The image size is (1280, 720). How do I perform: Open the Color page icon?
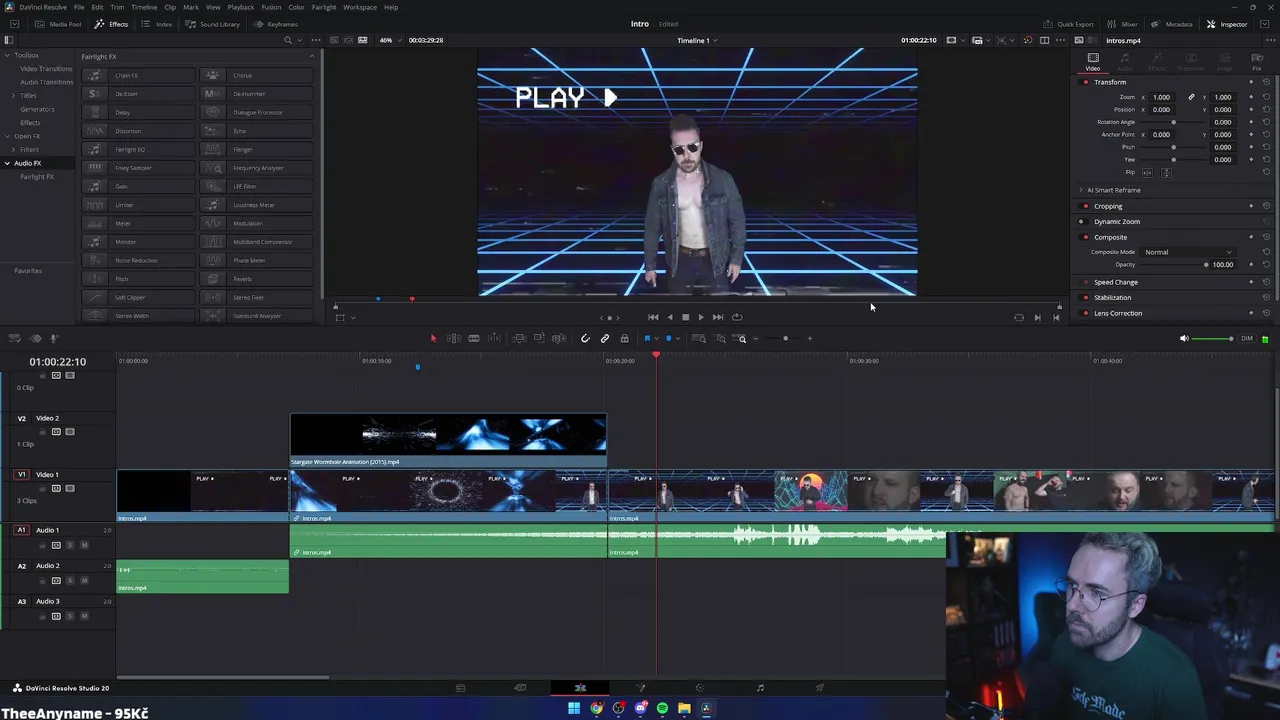[x=700, y=688]
